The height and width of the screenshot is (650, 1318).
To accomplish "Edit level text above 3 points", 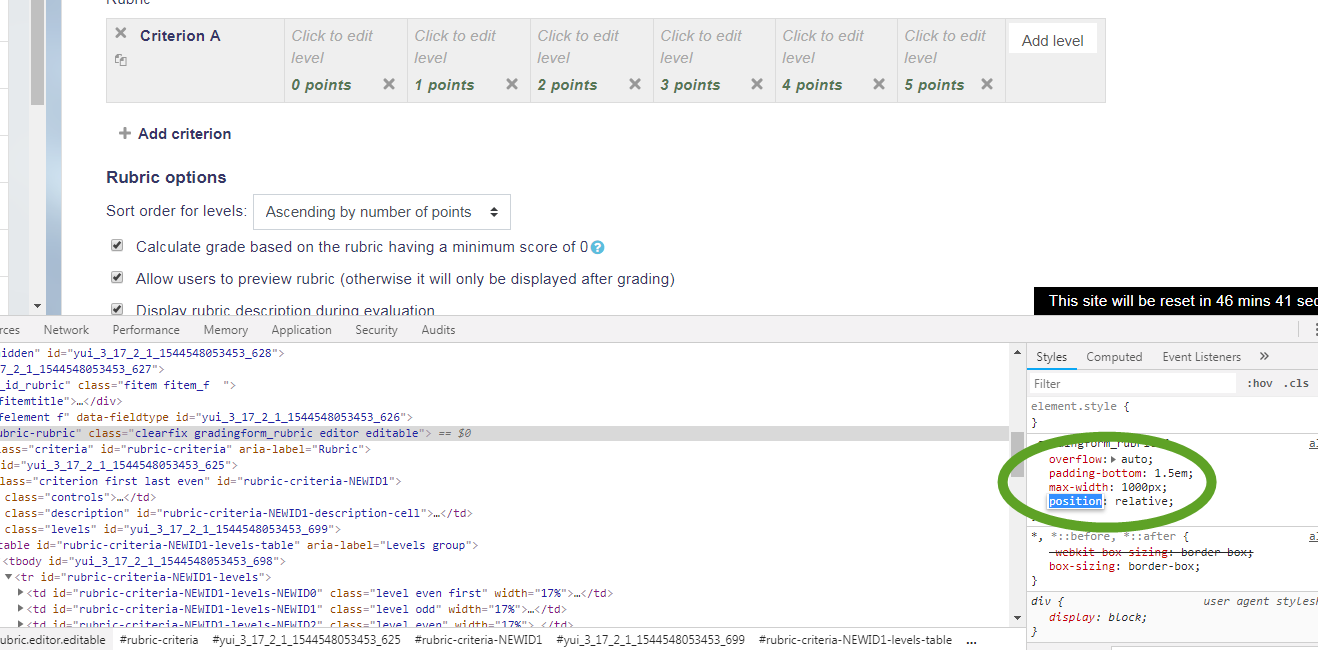I will [x=701, y=46].
